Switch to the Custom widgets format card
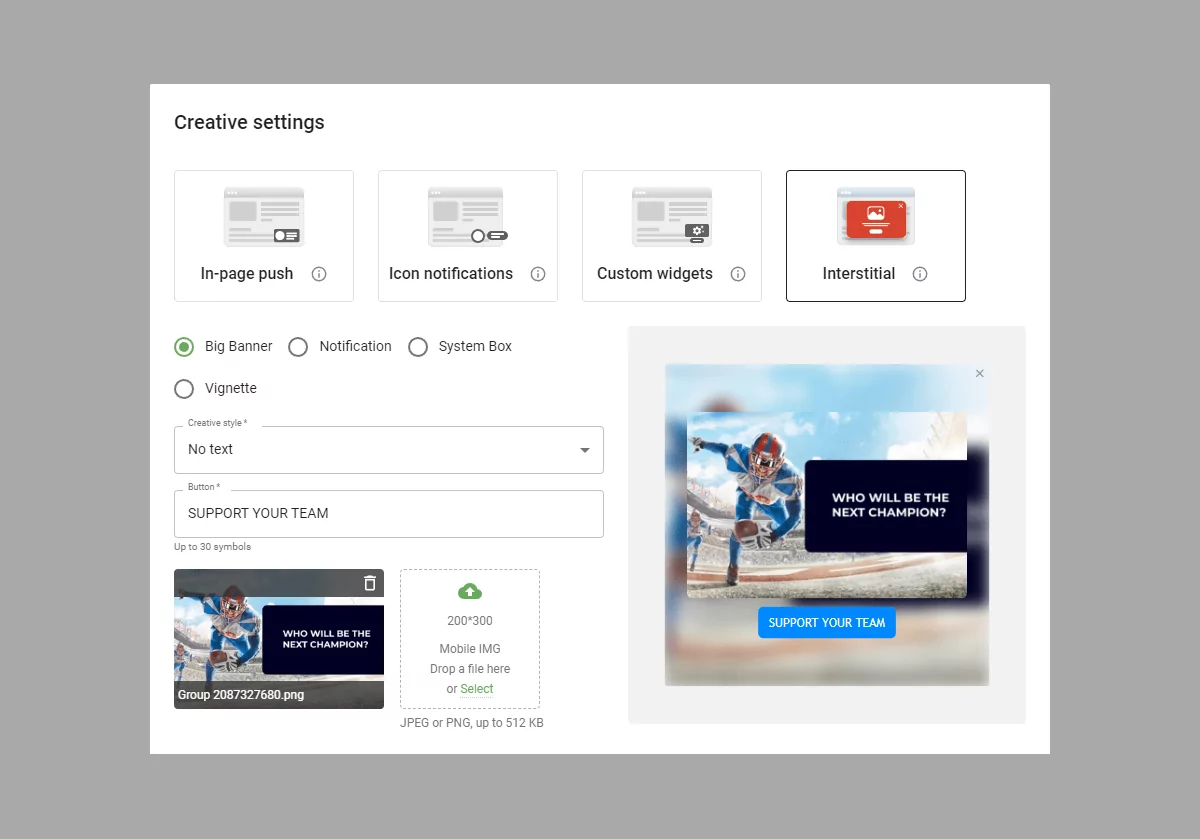Viewport: 1200px width, 839px height. pyautogui.click(x=672, y=236)
